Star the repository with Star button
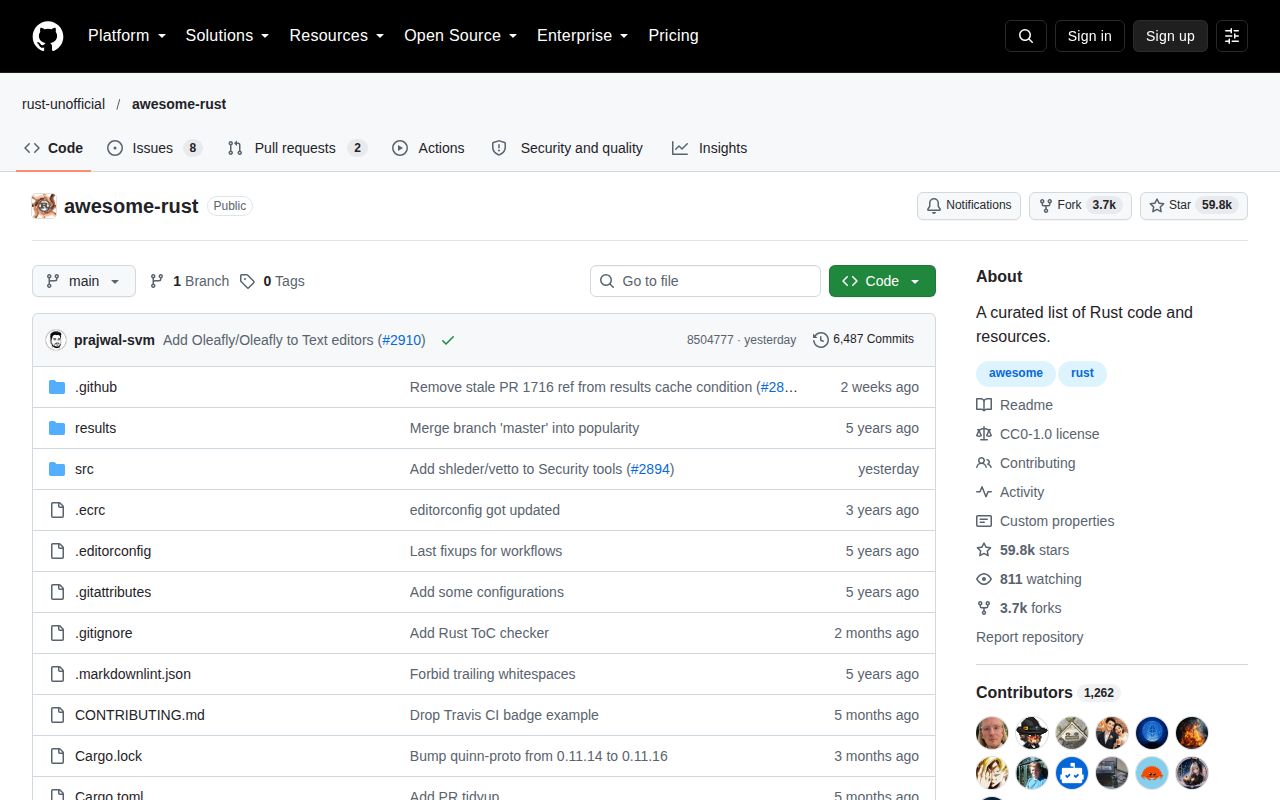This screenshot has height=800, width=1280. (x=1194, y=205)
